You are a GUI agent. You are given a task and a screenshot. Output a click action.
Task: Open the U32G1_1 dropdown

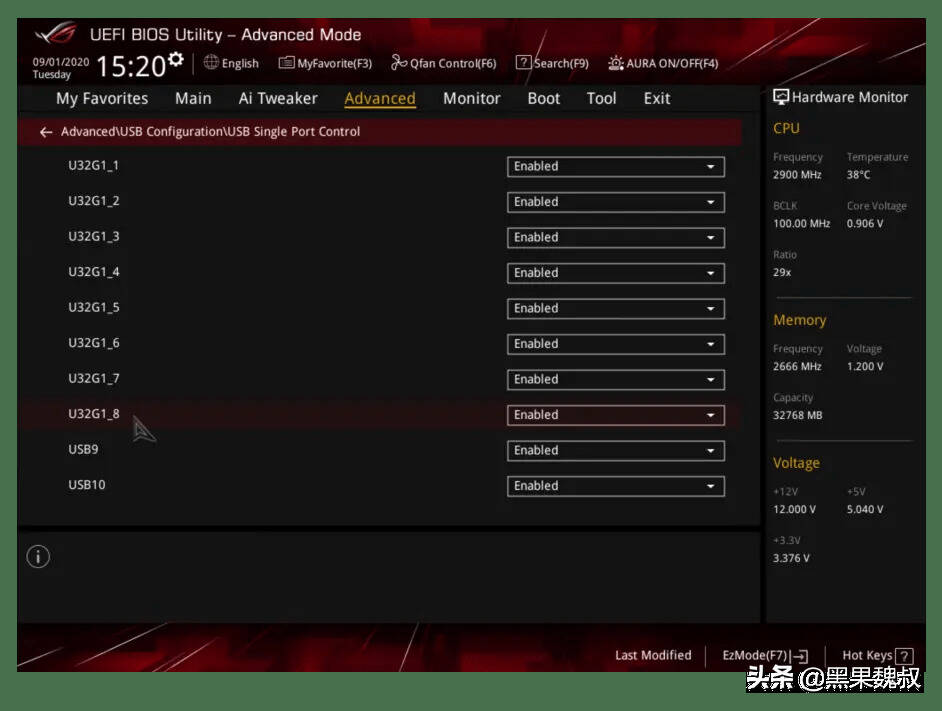click(616, 166)
